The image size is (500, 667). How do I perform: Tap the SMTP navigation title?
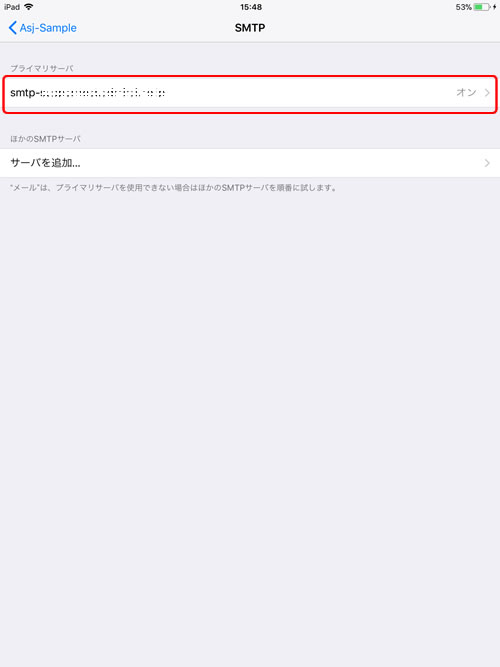[x=250, y=28]
